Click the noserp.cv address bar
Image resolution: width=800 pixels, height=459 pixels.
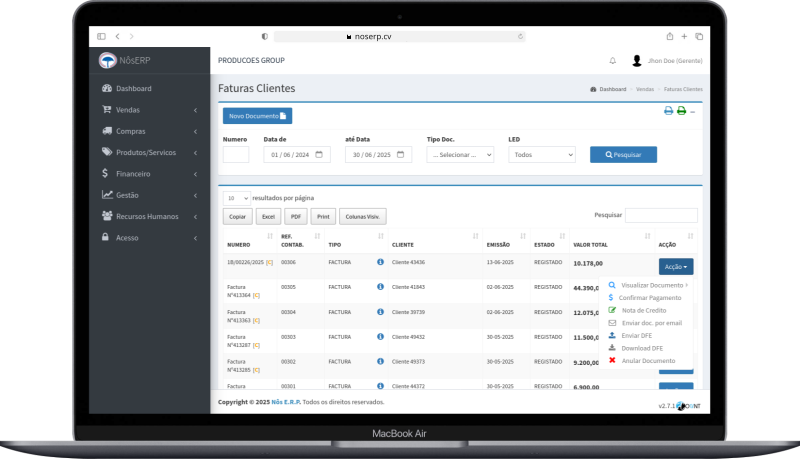(x=399, y=36)
